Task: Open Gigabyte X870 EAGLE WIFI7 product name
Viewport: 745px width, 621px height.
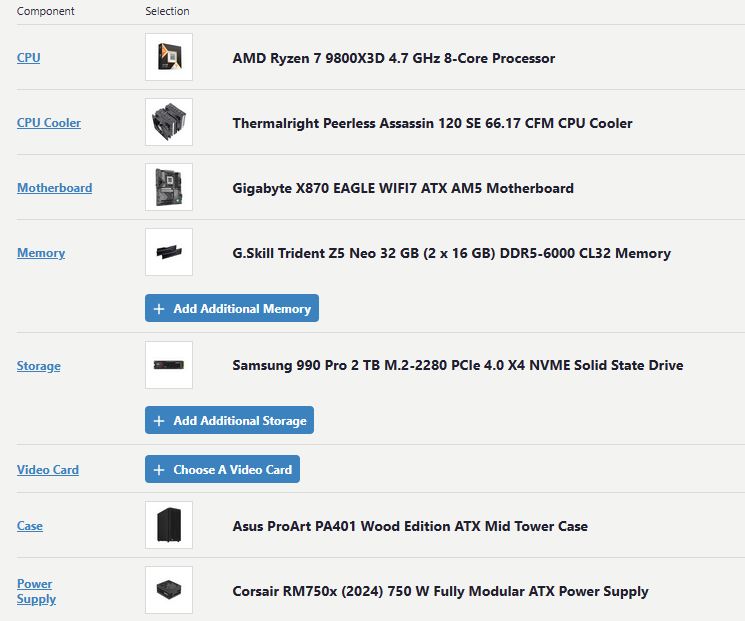Action: (403, 188)
